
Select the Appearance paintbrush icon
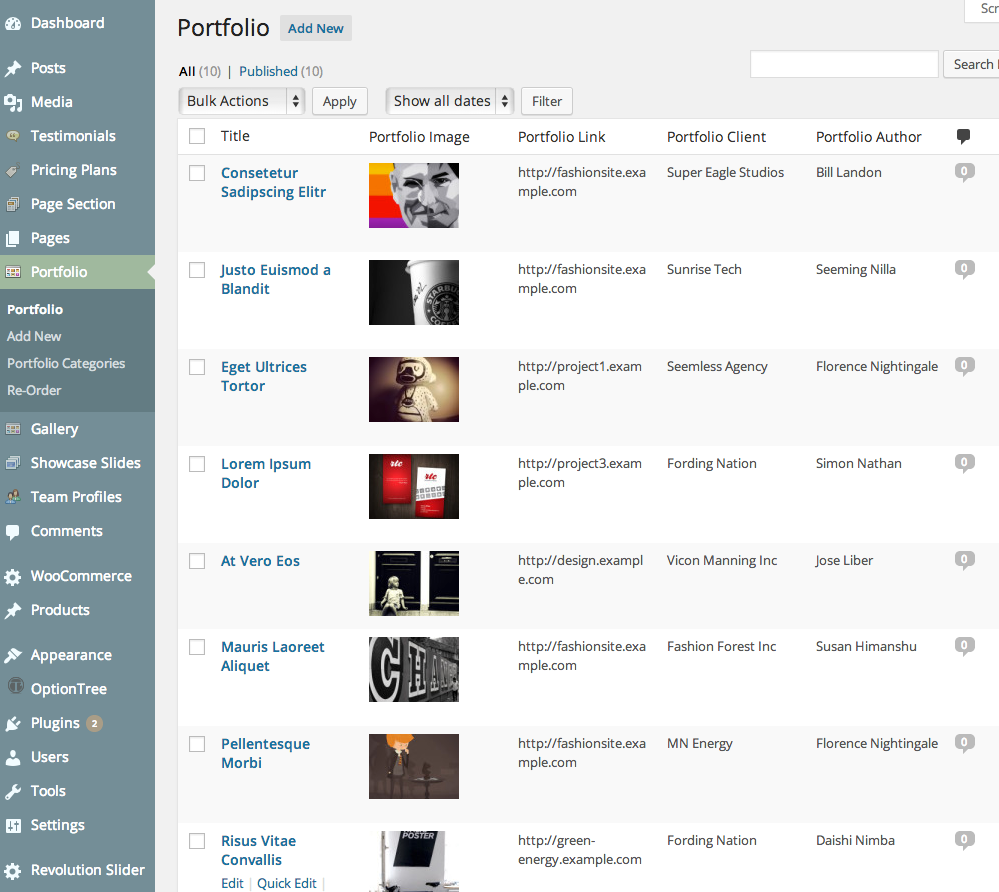pyautogui.click(x=15, y=654)
